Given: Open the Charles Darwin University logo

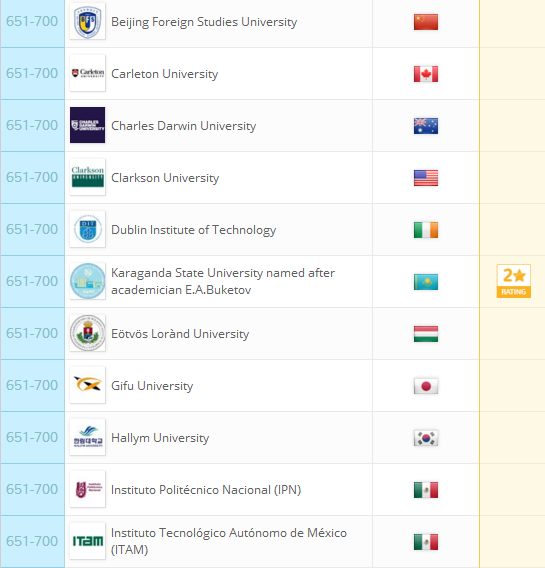Looking at the screenshot, I should (87, 125).
